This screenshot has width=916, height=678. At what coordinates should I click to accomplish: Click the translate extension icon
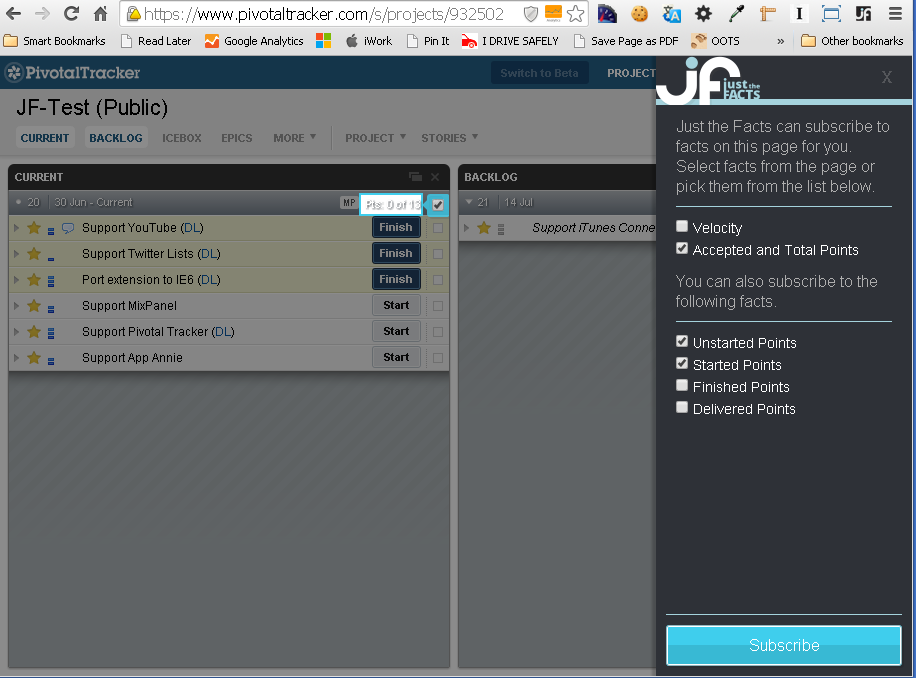(x=671, y=13)
